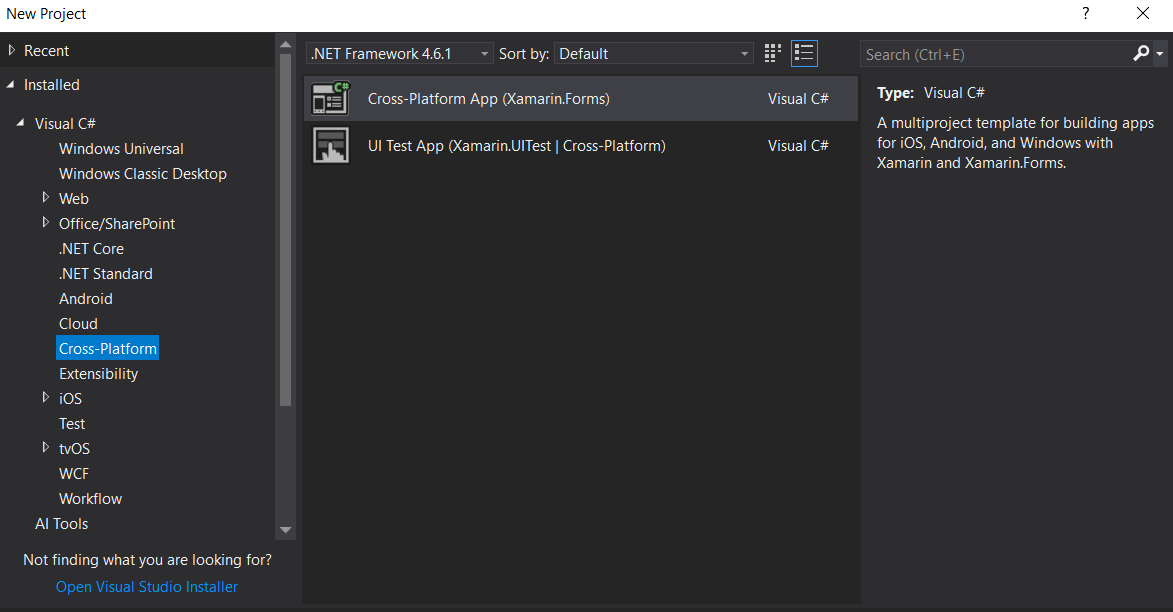The width and height of the screenshot is (1173, 612).
Task: Expand the Web tree node
Action: [46, 198]
